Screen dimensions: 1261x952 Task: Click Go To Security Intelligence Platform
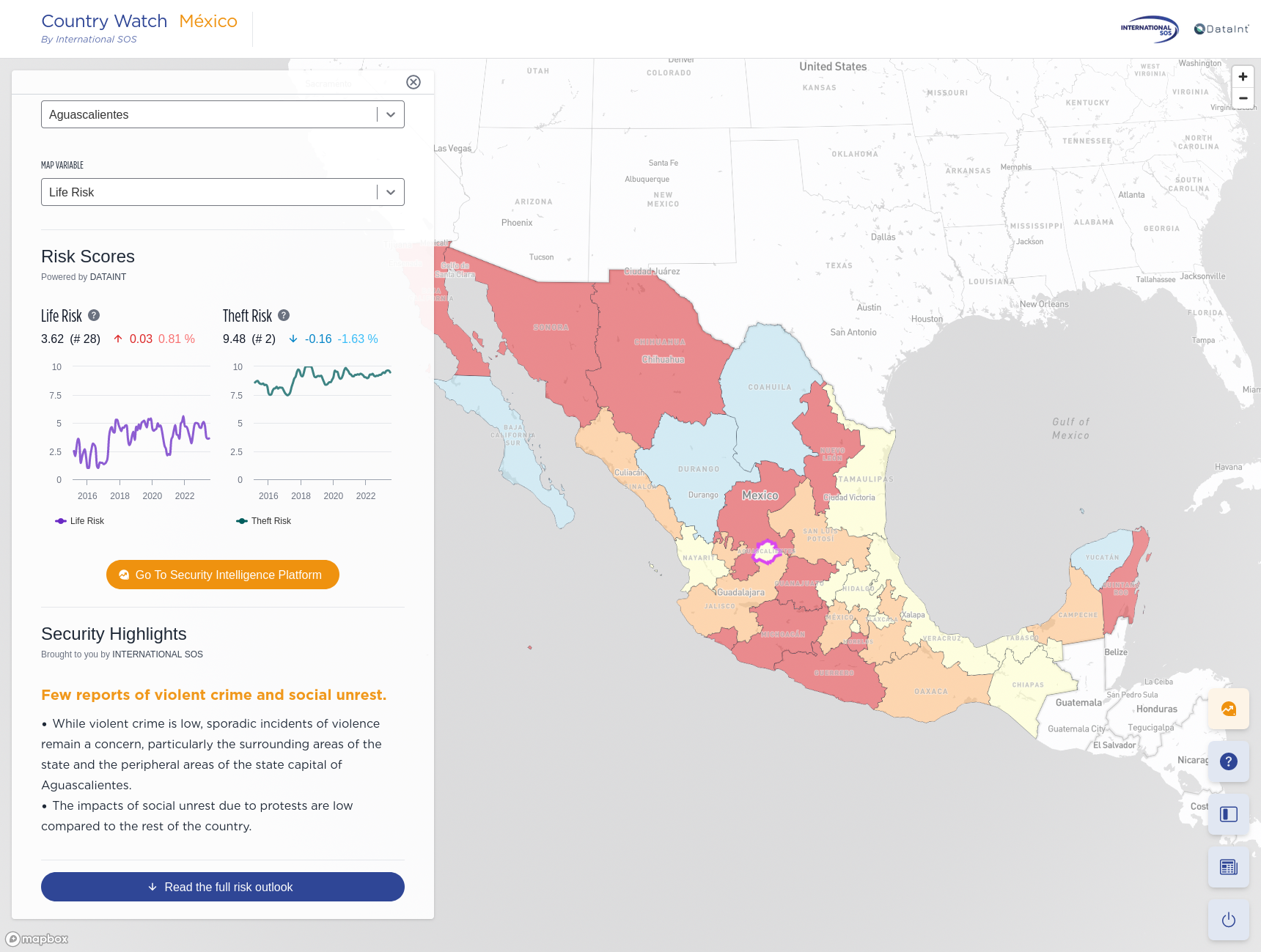[x=222, y=575]
